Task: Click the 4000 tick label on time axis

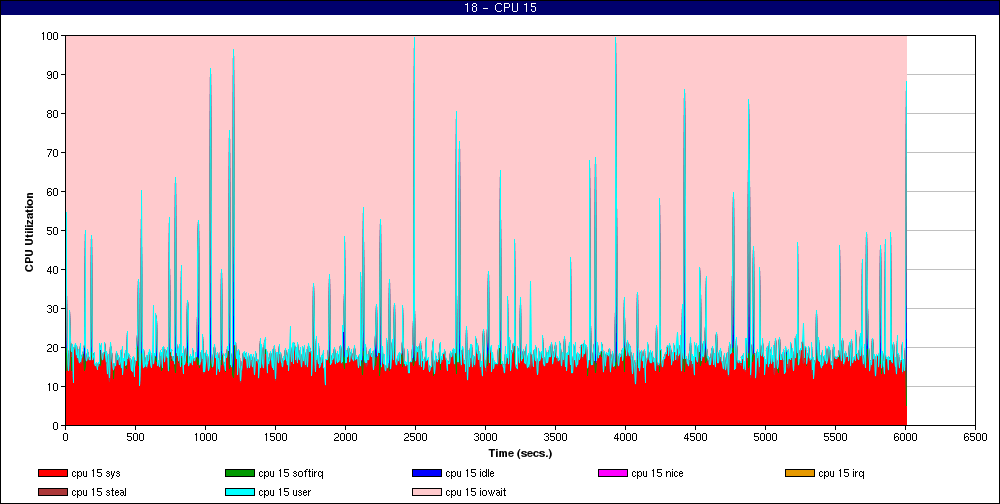Action: [625, 438]
